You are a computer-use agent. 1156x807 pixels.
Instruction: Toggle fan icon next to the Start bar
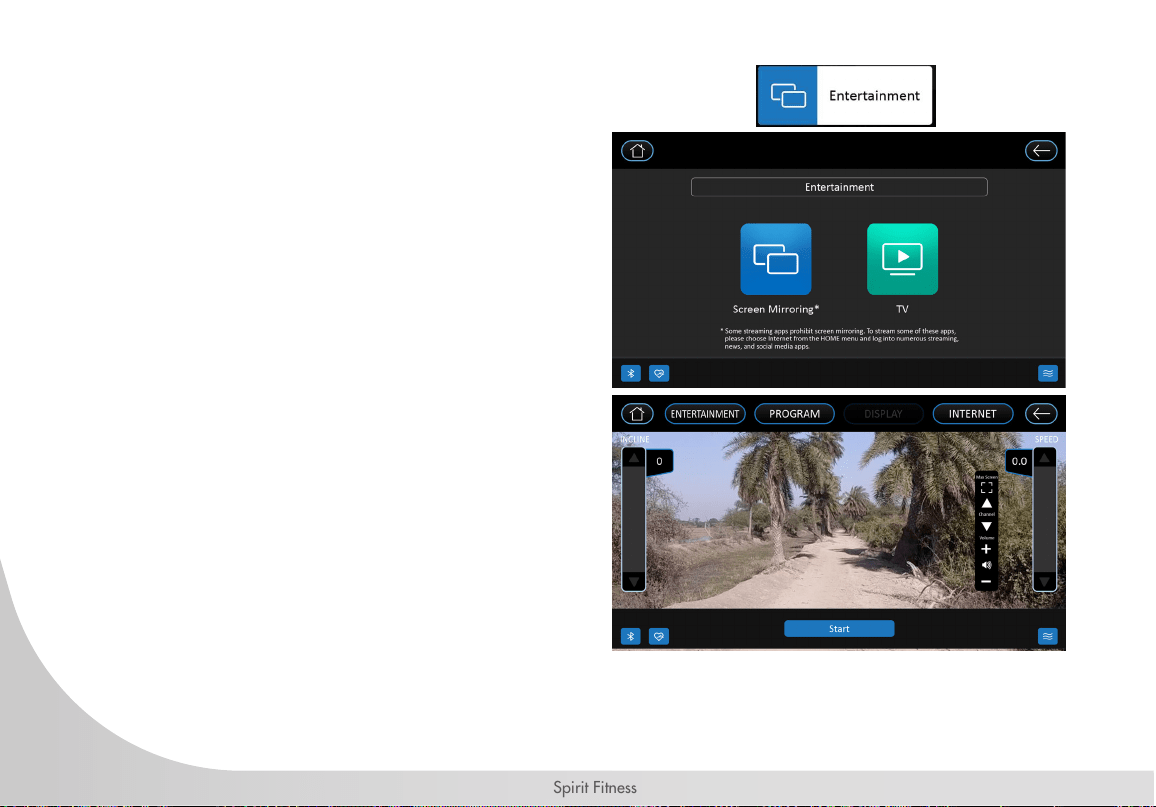coord(1048,636)
